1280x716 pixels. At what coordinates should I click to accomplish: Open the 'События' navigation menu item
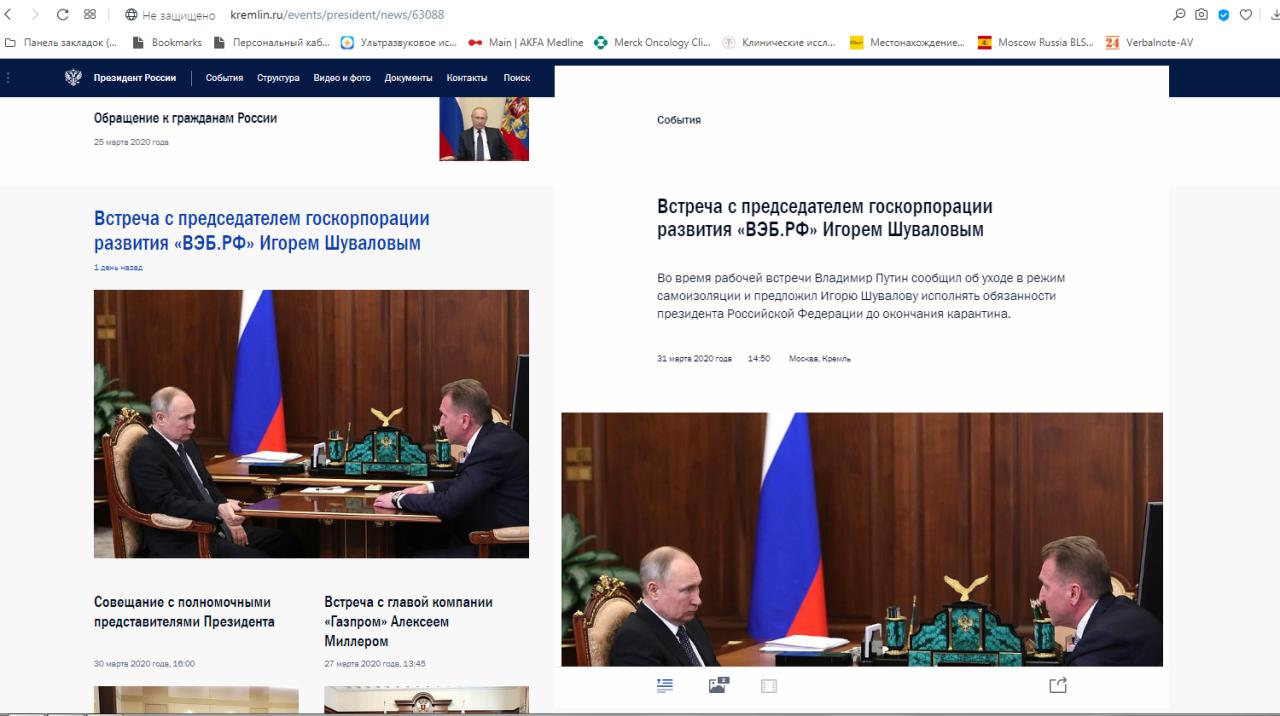tap(224, 78)
